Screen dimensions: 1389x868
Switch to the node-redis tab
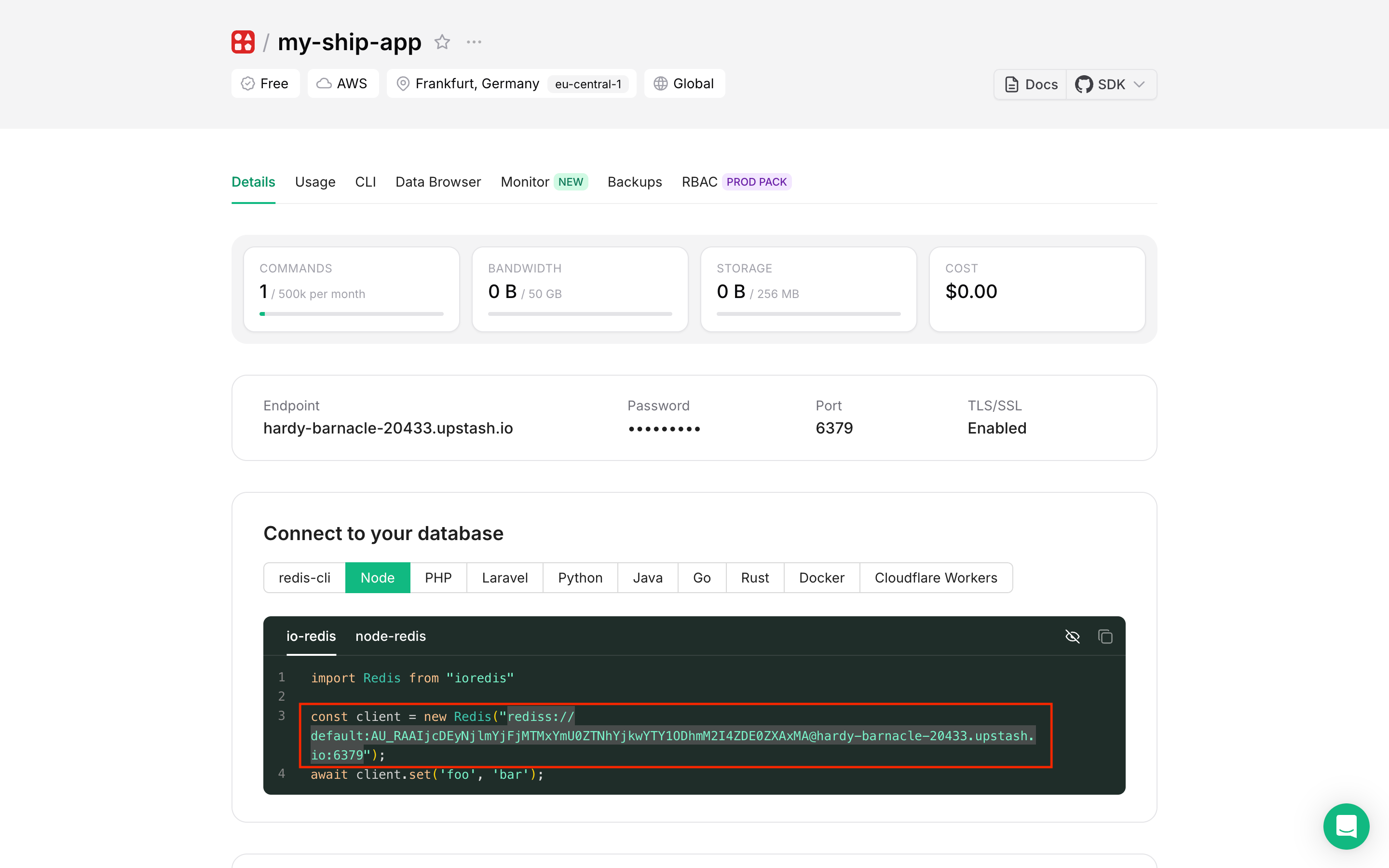pos(390,636)
